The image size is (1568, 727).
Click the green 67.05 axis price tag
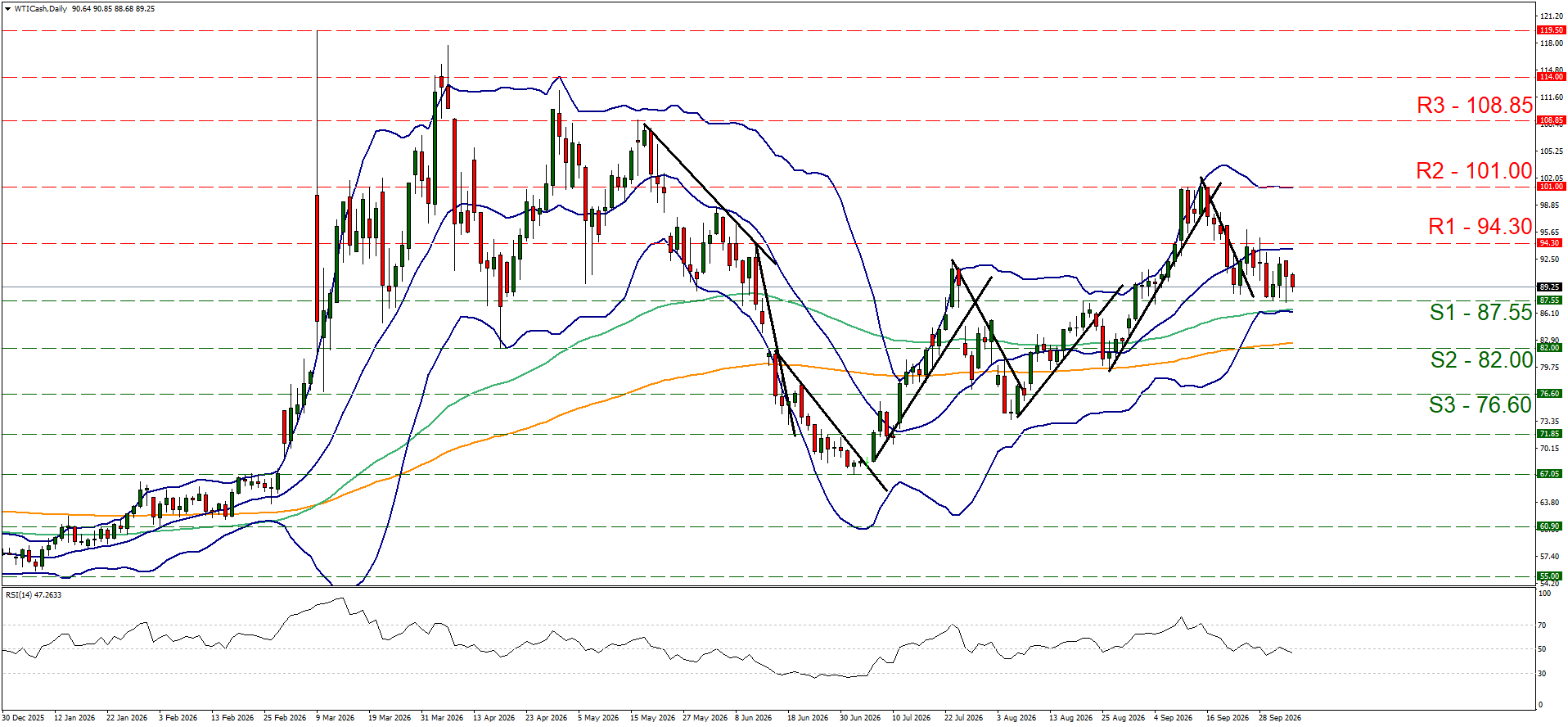1551,474
